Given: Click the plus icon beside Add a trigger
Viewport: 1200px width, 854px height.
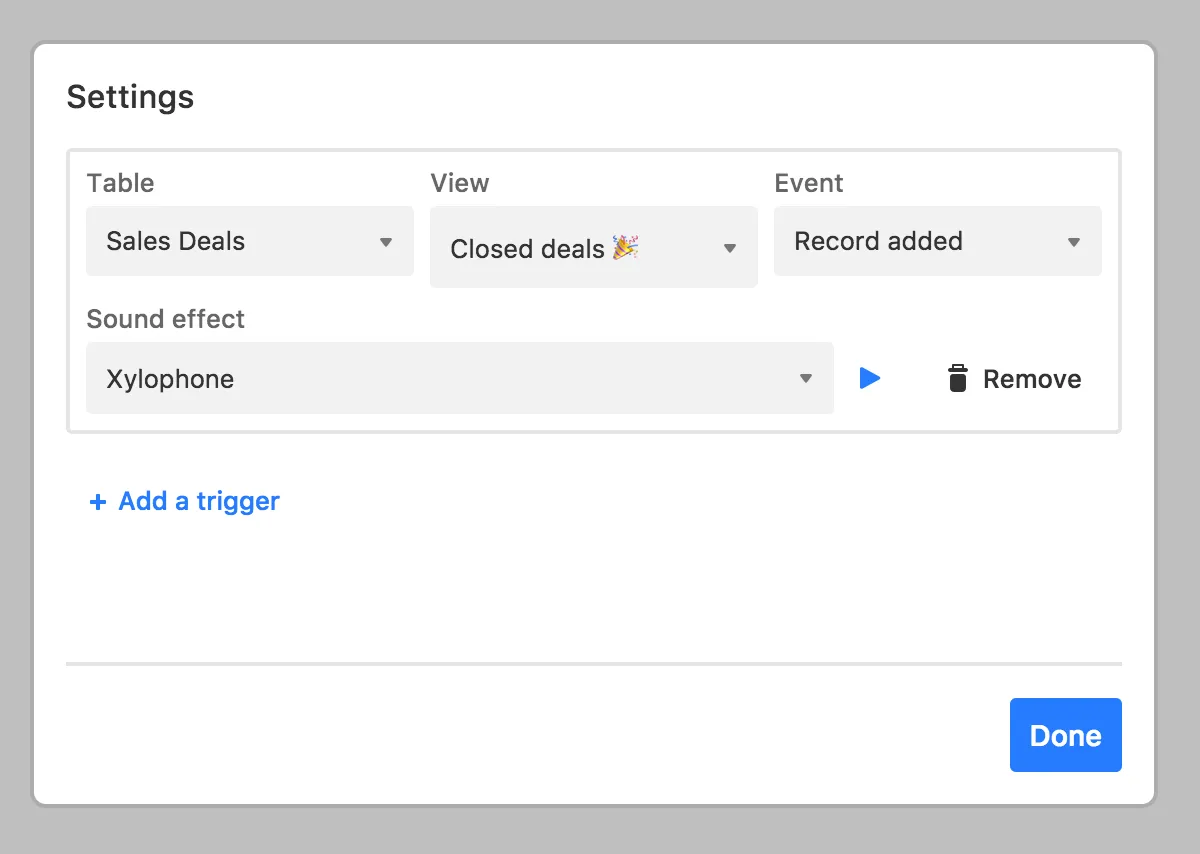Looking at the screenshot, I should 97,502.
